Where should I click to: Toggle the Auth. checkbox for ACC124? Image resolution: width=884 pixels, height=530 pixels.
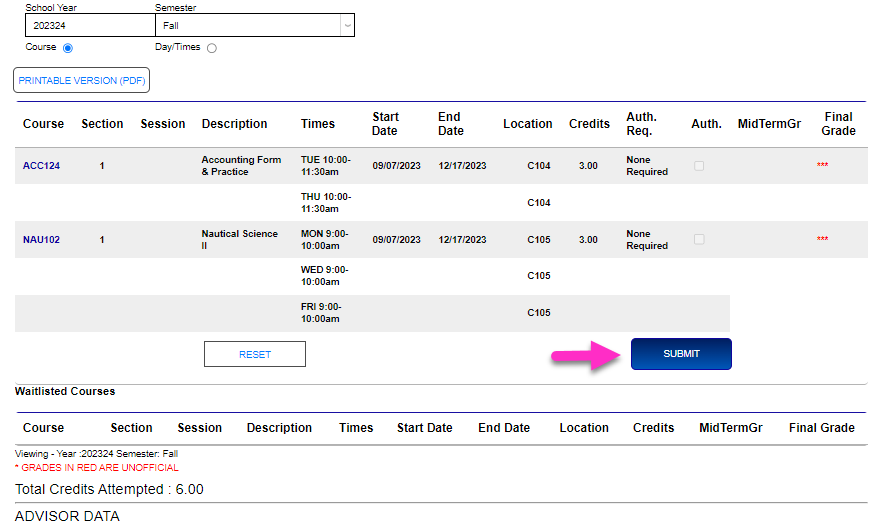pyautogui.click(x=699, y=166)
